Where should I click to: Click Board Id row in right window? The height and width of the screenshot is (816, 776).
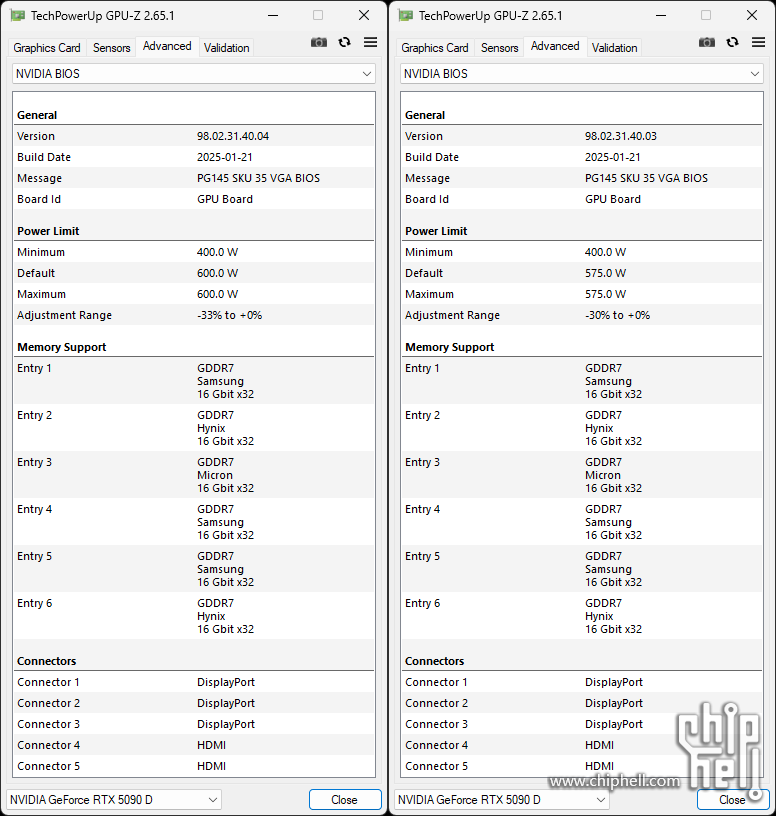(x=581, y=199)
